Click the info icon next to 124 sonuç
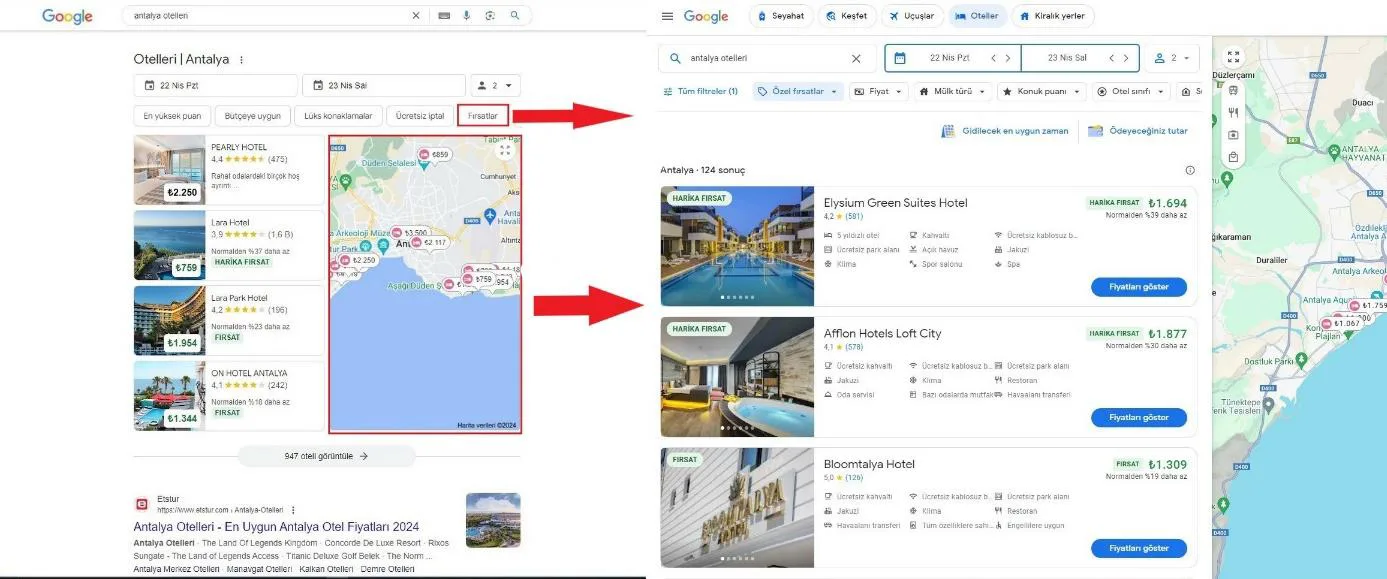 coord(1190,170)
